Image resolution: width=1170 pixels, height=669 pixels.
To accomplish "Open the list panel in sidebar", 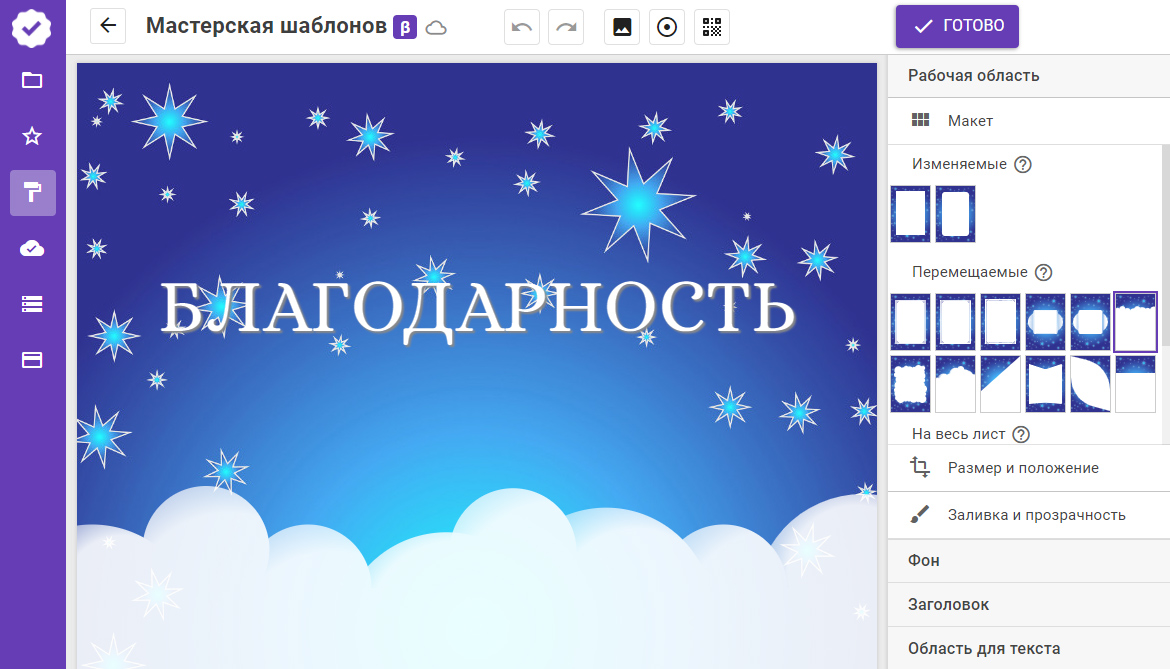I will (x=32, y=304).
